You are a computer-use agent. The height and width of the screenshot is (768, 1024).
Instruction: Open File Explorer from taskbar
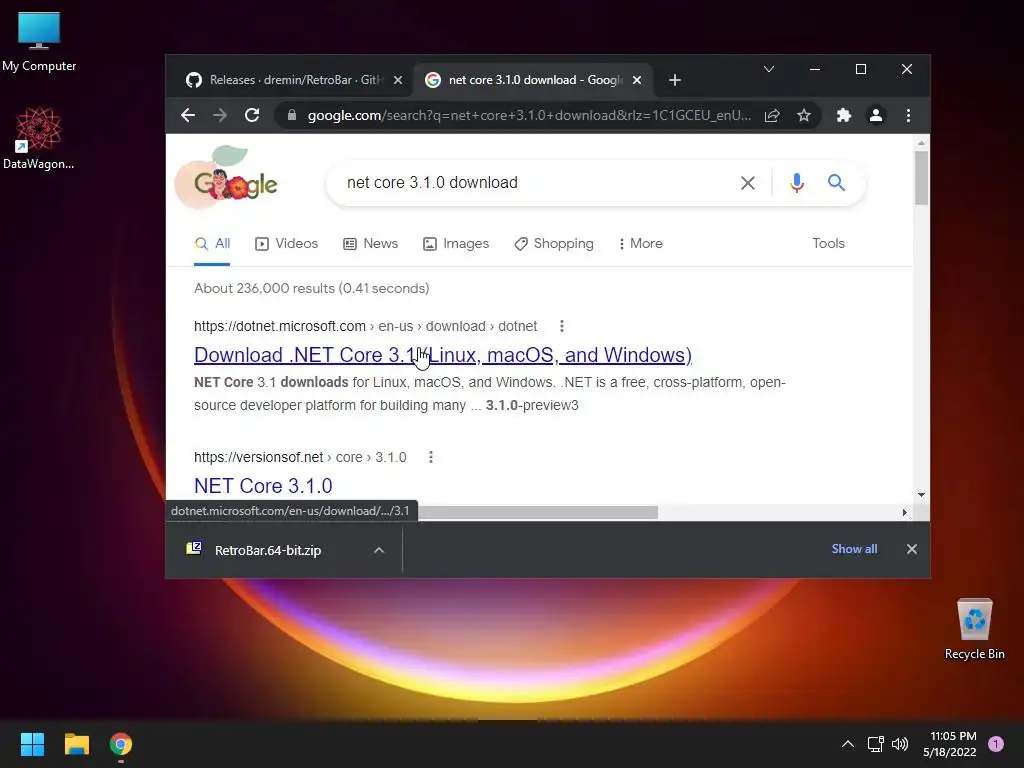pos(77,744)
